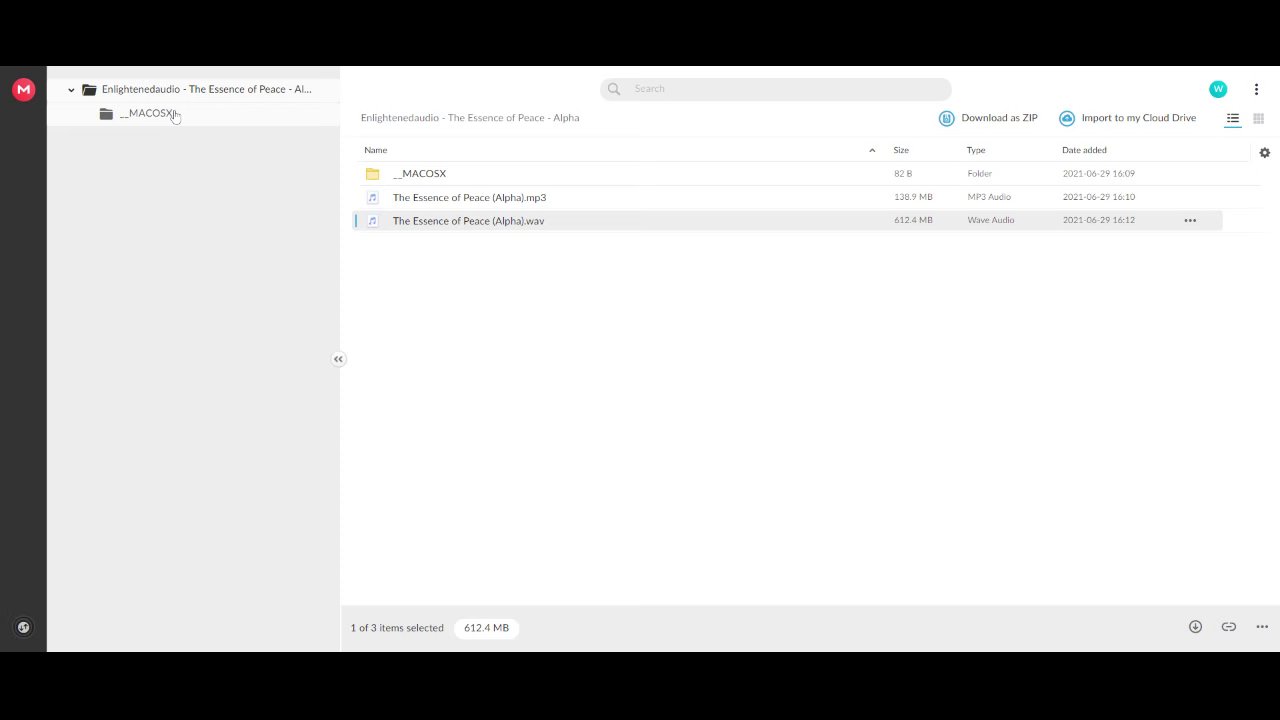Click the 612.4 MB size cell in wav row
The image size is (1280, 720).
tap(913, 220)
